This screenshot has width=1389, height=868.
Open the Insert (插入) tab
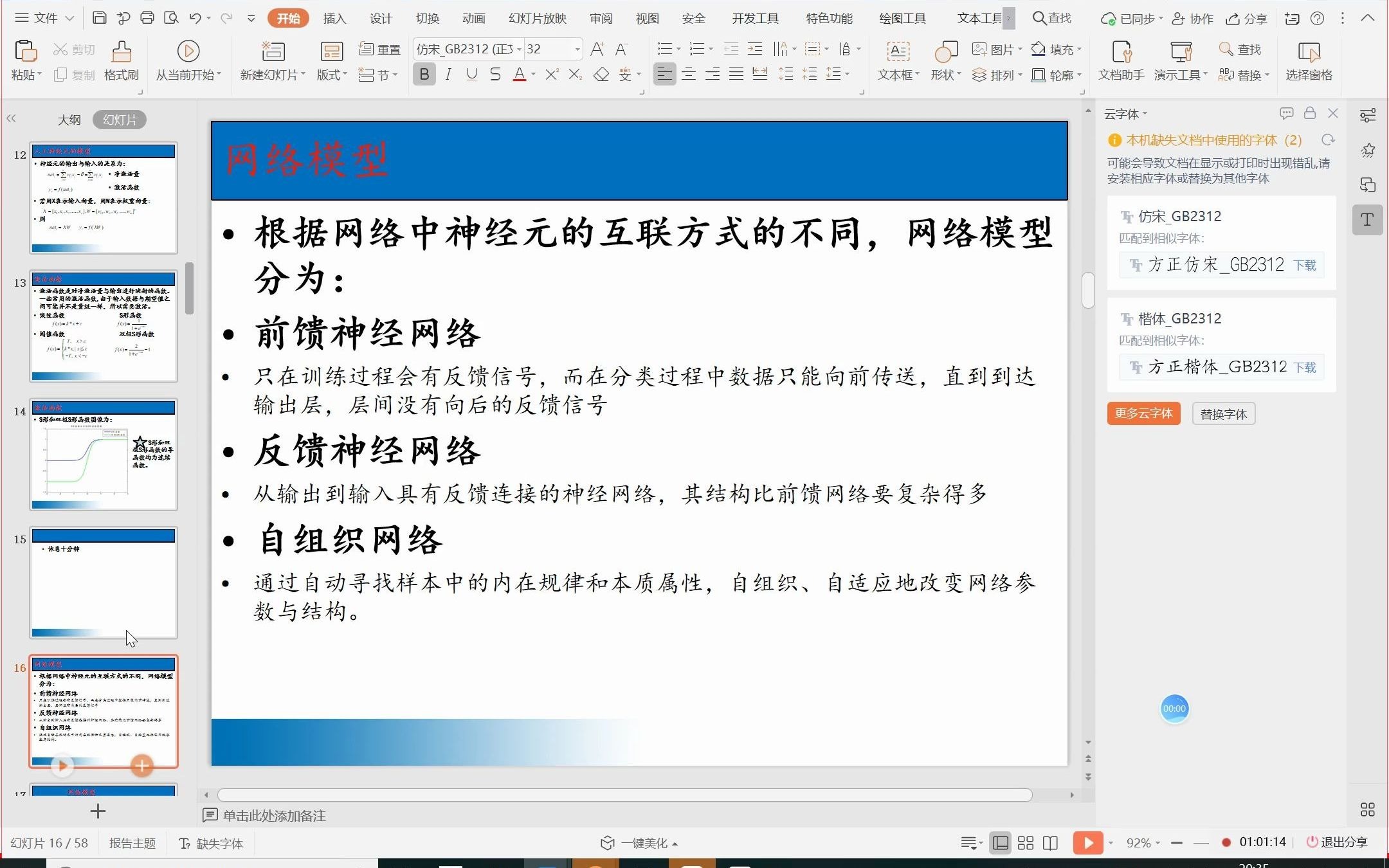click(334, 18)
